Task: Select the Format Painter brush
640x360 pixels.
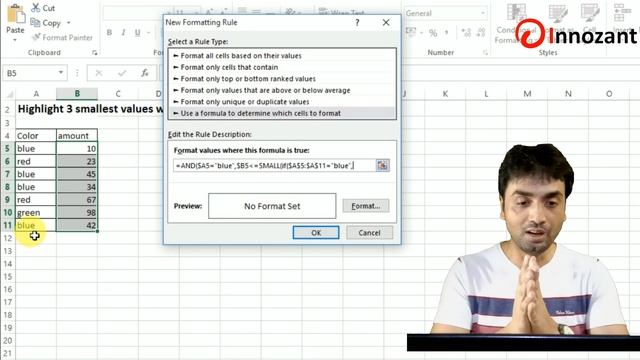Action: point(36,37)
